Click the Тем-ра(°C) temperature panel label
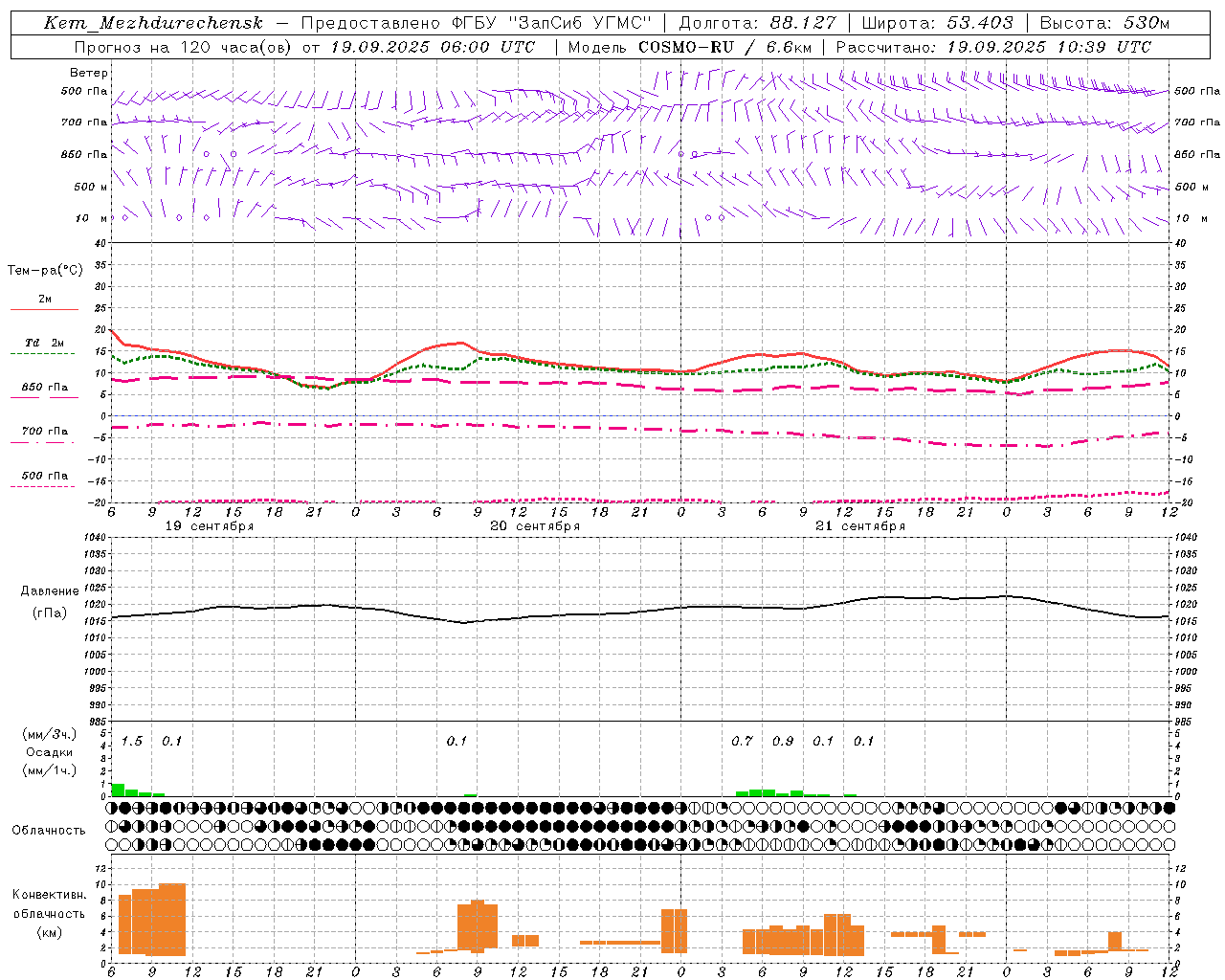This screenshot has height=980, width=1225. tap(45, 271)
